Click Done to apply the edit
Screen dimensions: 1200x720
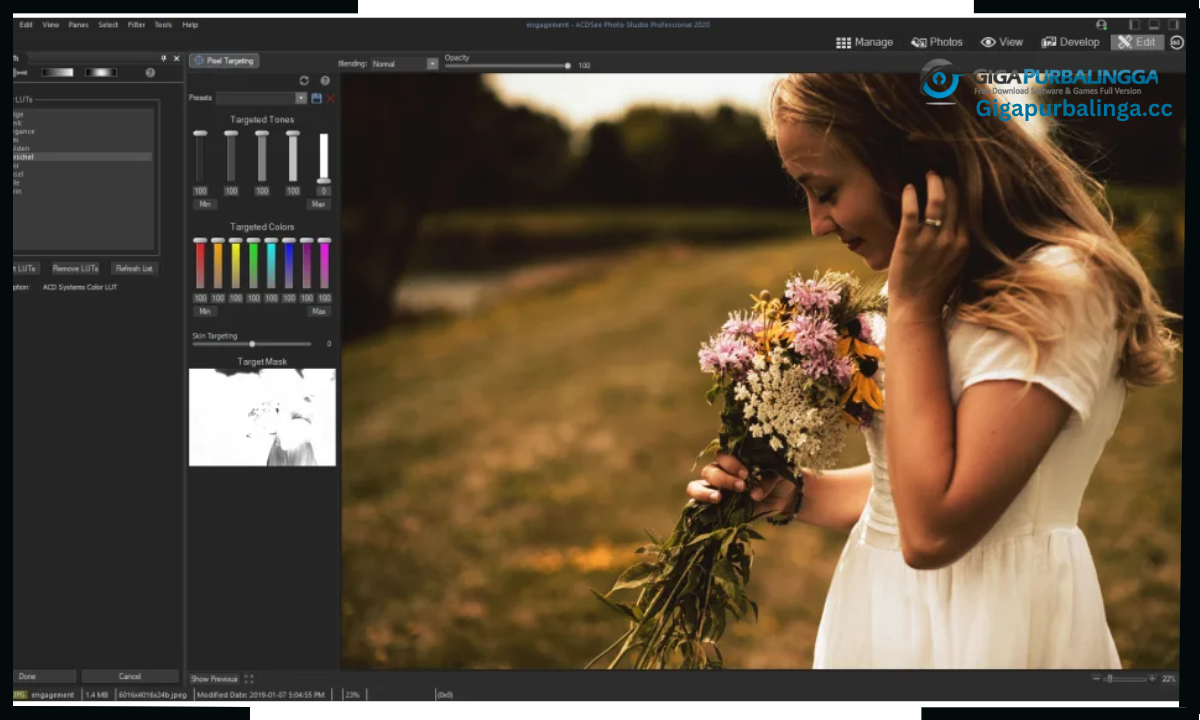pyautogui.click(x=44, y=676)
